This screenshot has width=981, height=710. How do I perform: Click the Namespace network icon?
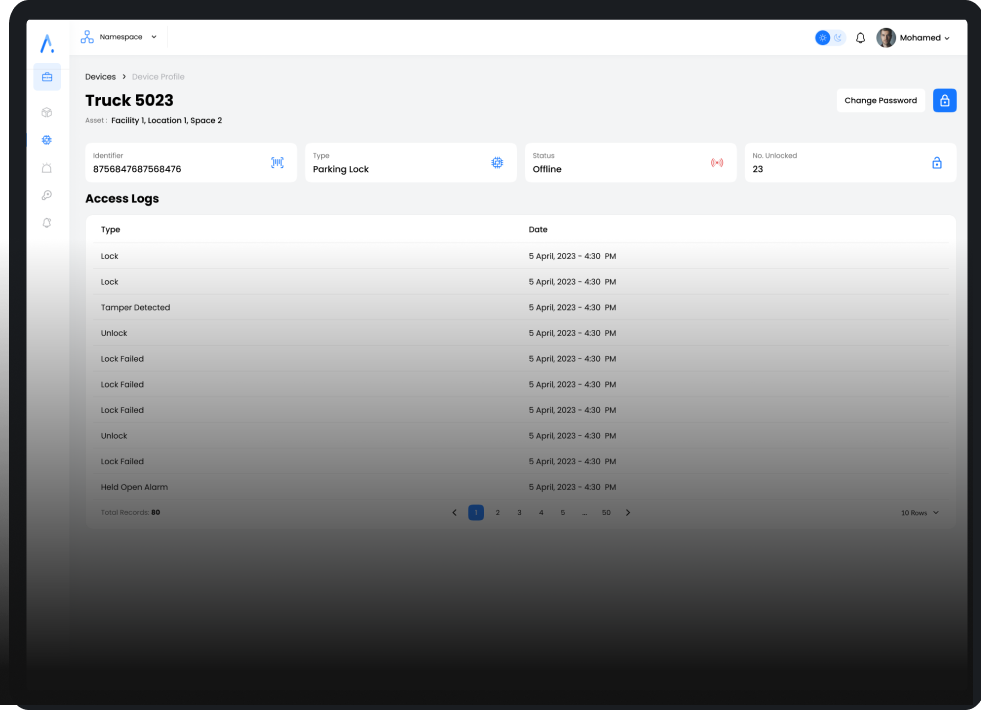click(87, 37)
